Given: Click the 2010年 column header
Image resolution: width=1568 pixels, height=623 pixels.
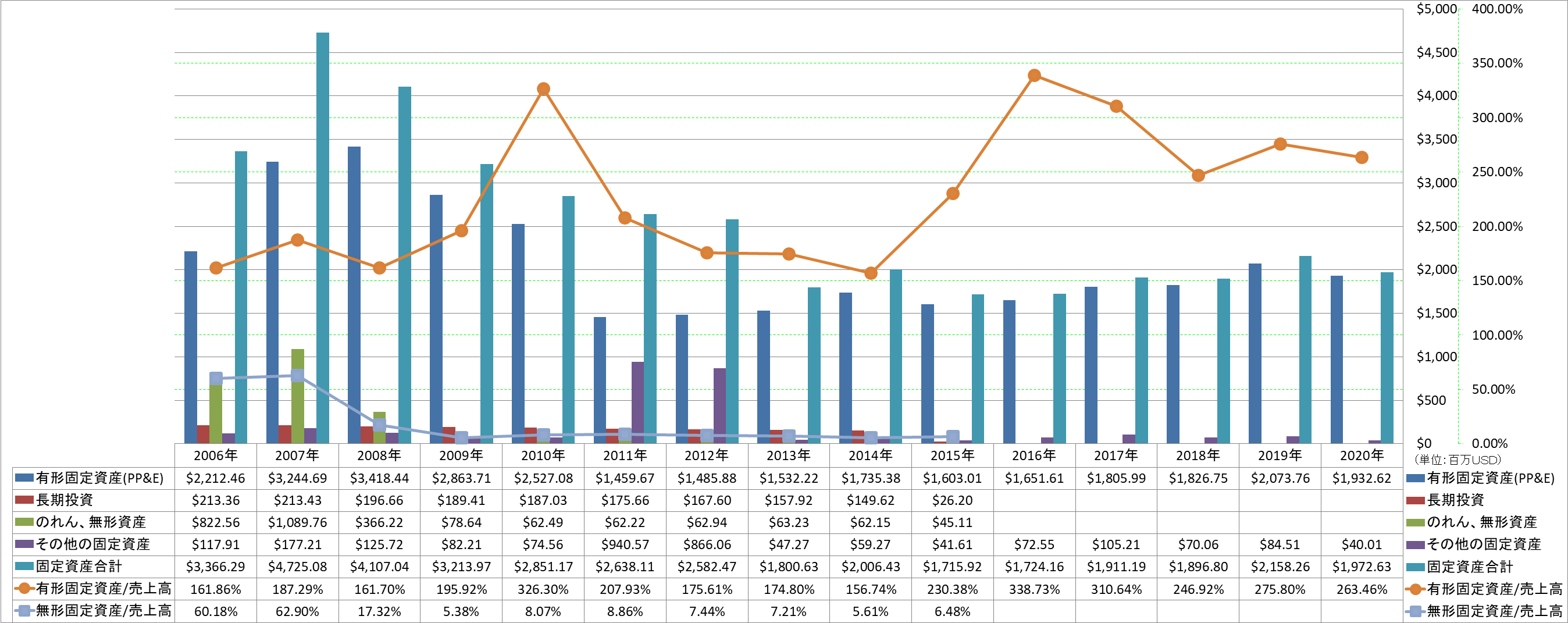Looking at the screenshot, I should [543, 455].
